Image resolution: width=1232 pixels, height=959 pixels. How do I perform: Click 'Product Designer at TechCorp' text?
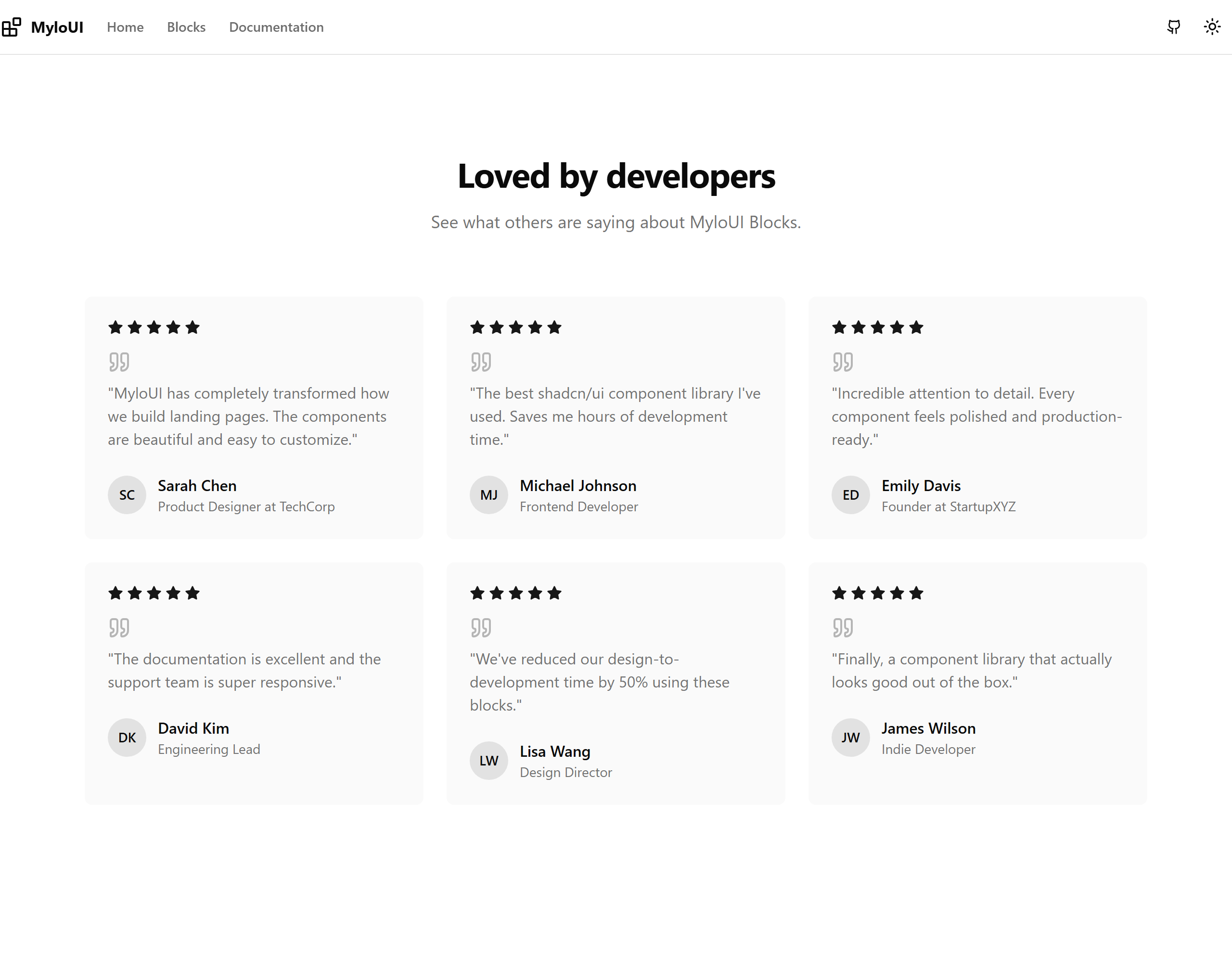246,507
